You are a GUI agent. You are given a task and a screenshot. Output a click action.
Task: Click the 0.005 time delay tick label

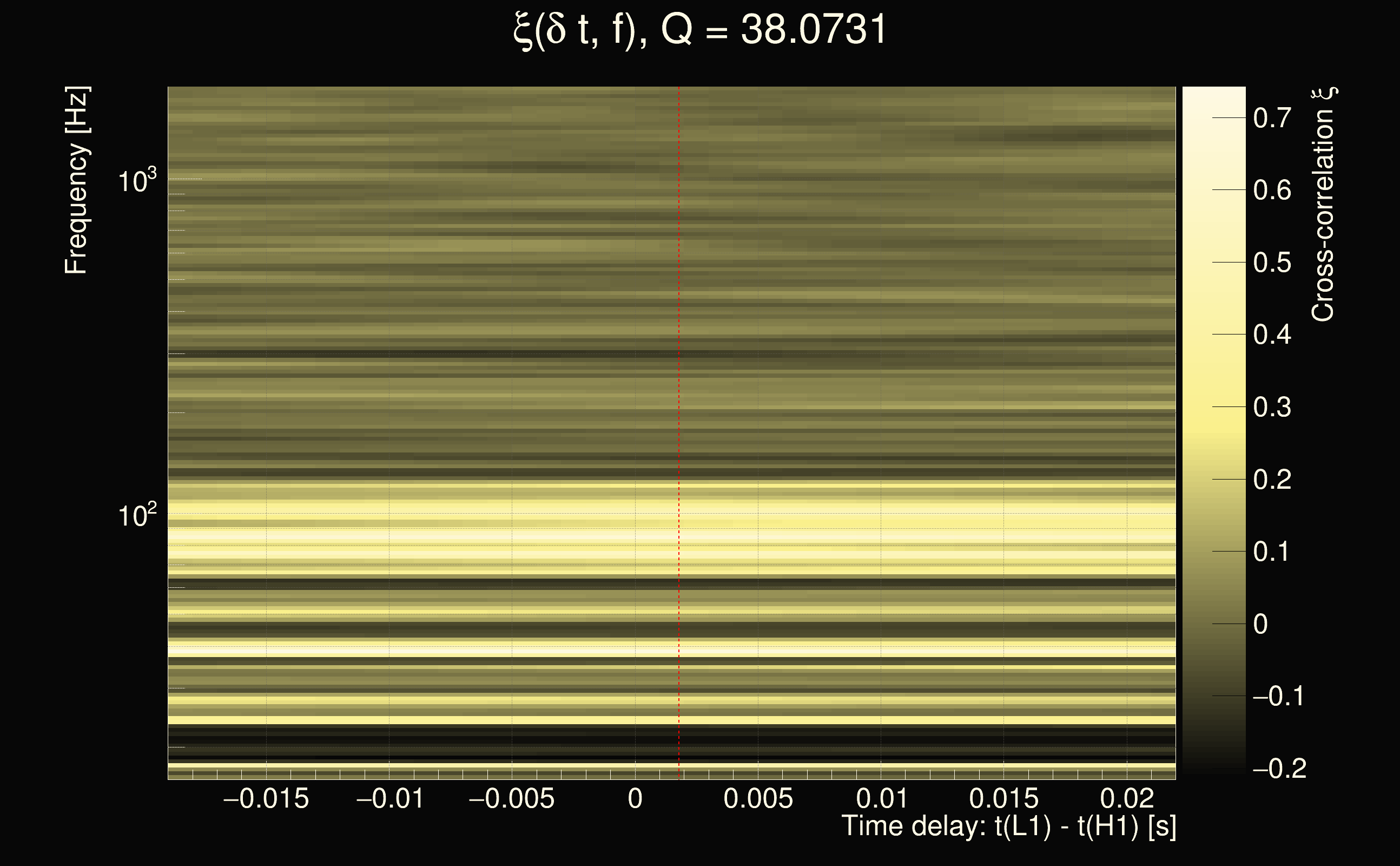coord(758,798)
